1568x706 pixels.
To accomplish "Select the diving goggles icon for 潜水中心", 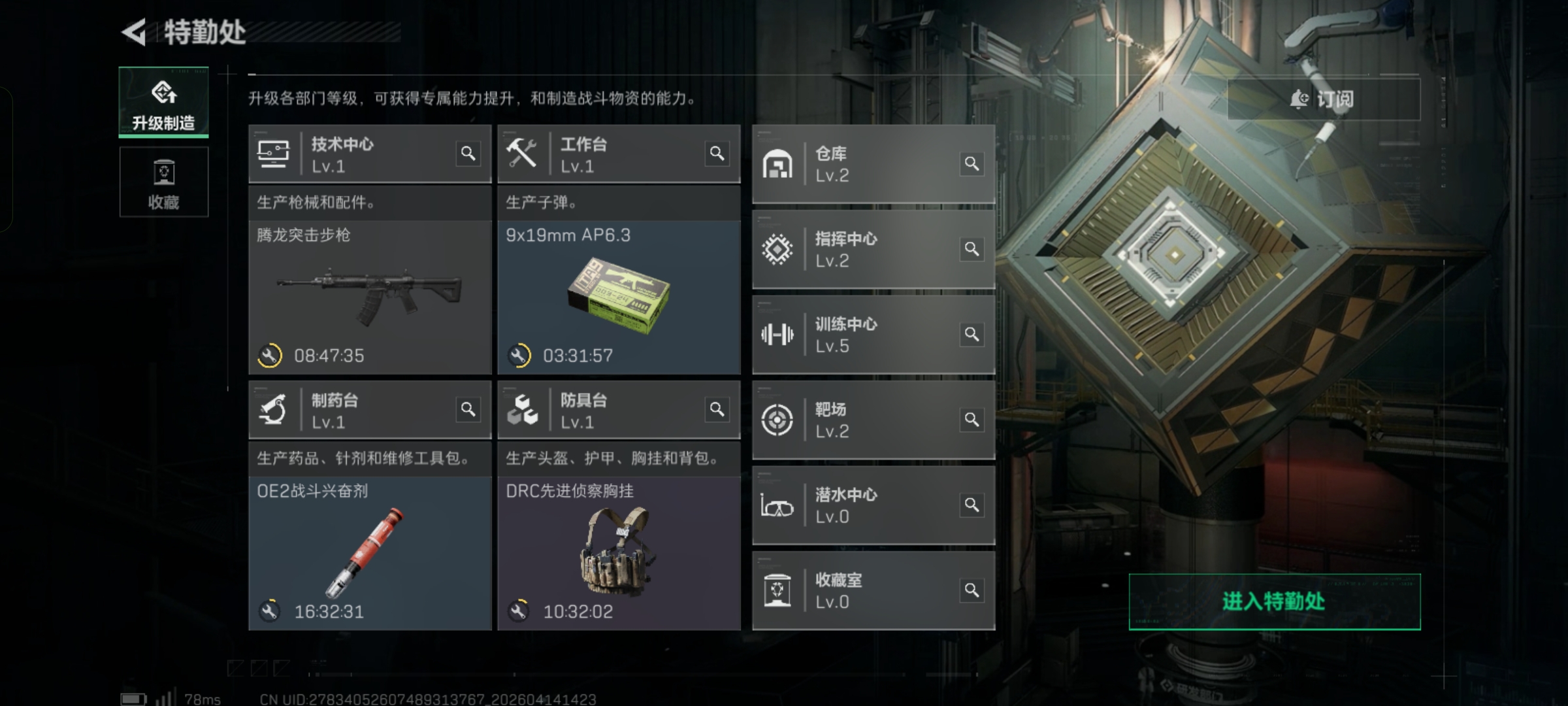I will [777, 505].
